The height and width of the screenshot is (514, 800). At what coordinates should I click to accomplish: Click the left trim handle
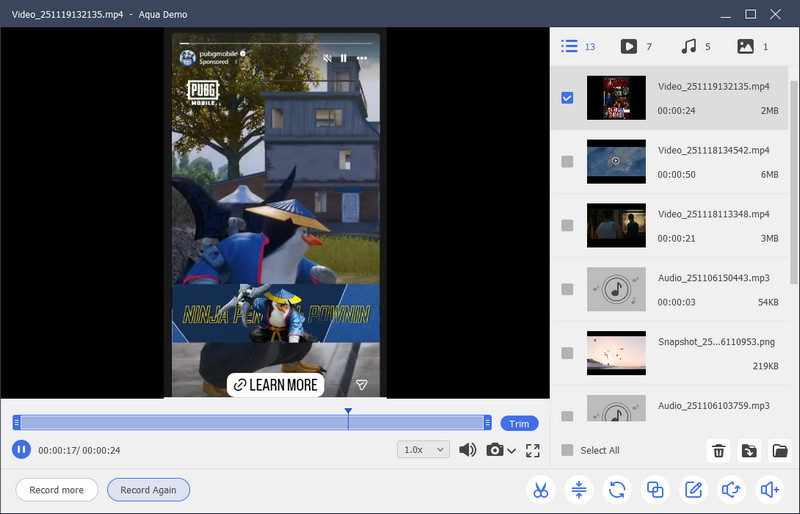[17, 423]
